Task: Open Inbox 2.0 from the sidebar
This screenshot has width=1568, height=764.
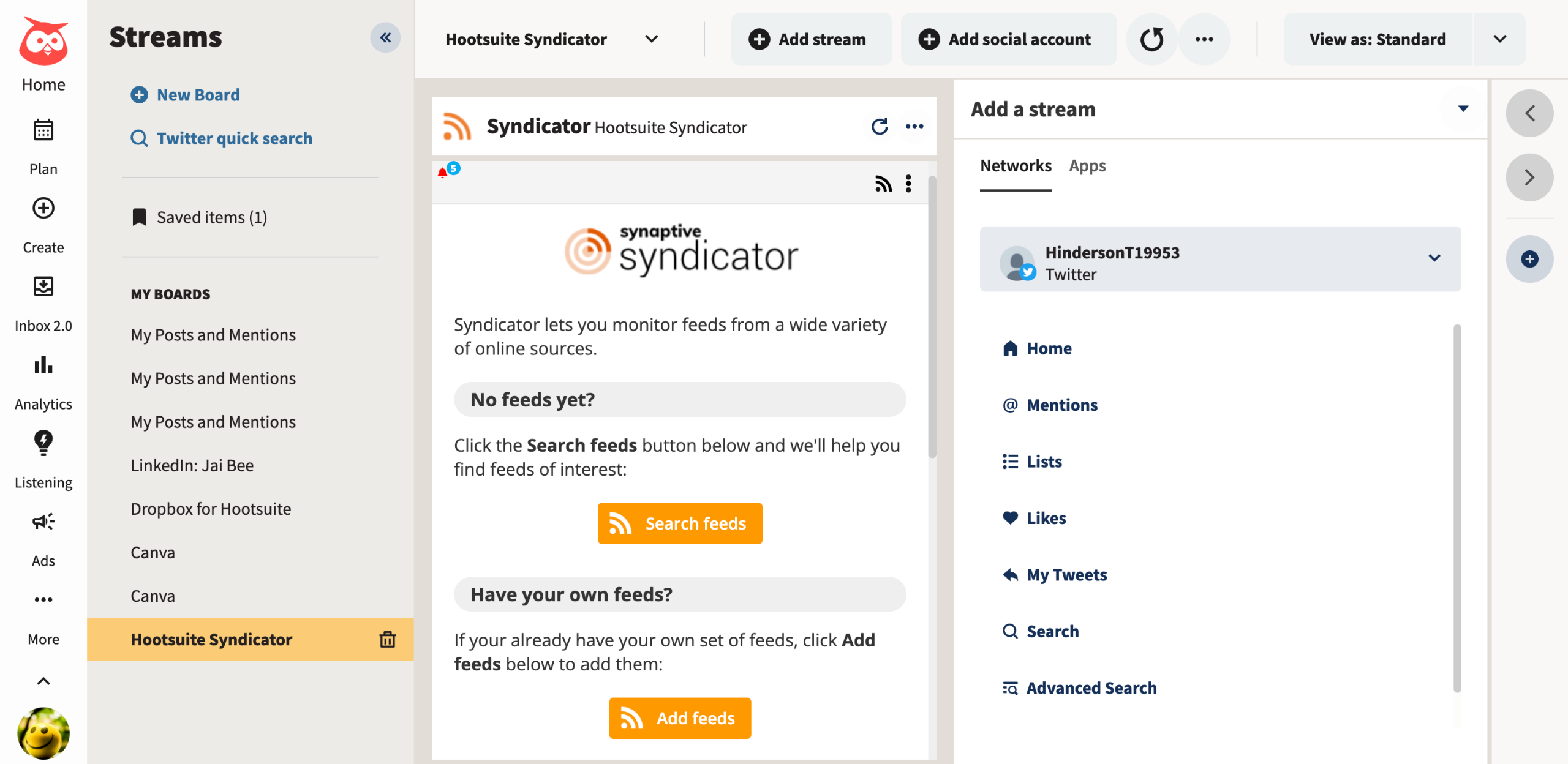Action: [43, 286]
